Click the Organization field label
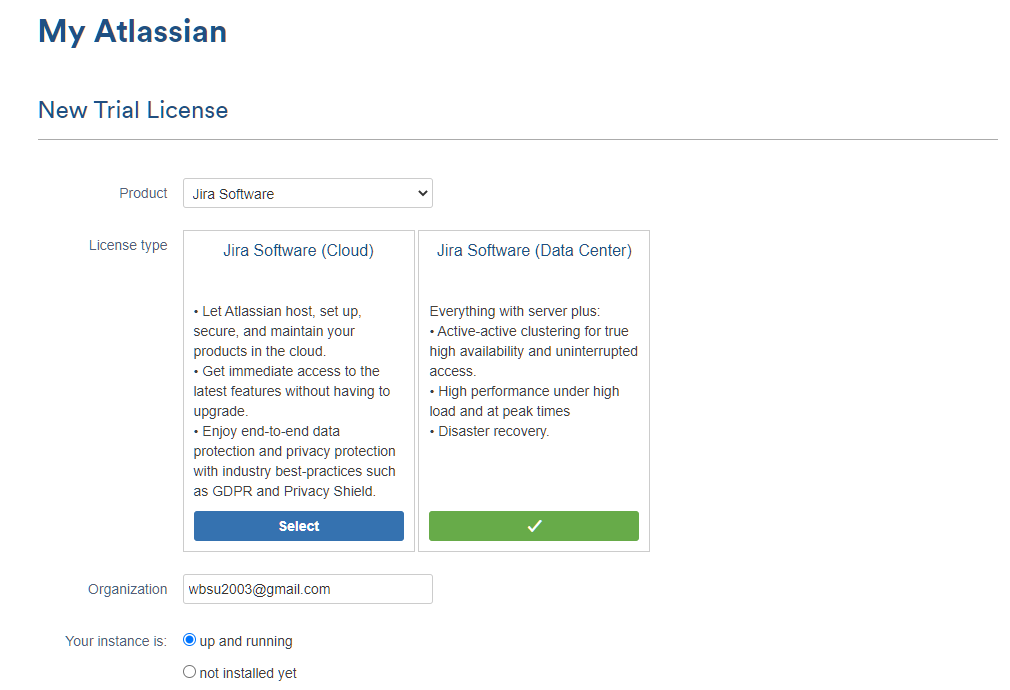Image resolution: width=1010 pixels, height=690 pixels. [127, 589]
